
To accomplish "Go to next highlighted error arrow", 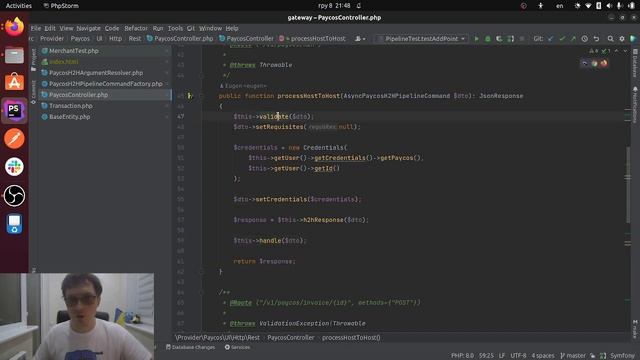I will [x=625, y=51].
